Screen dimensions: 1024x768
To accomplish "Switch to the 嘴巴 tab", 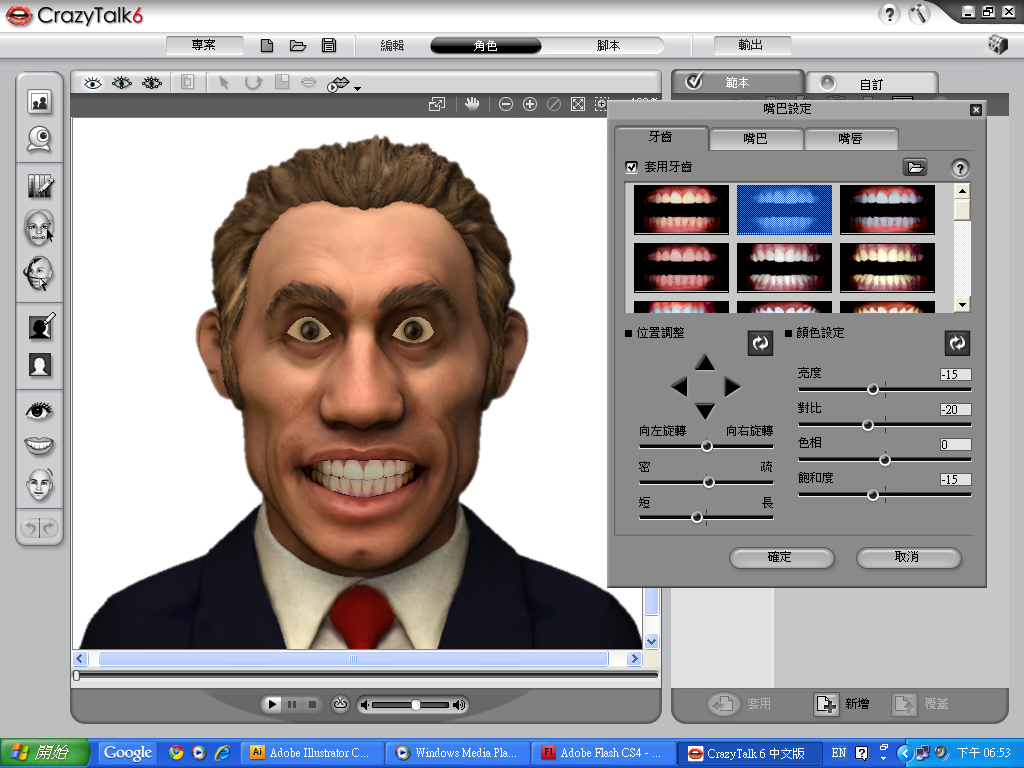I will [x=755, y=139].
